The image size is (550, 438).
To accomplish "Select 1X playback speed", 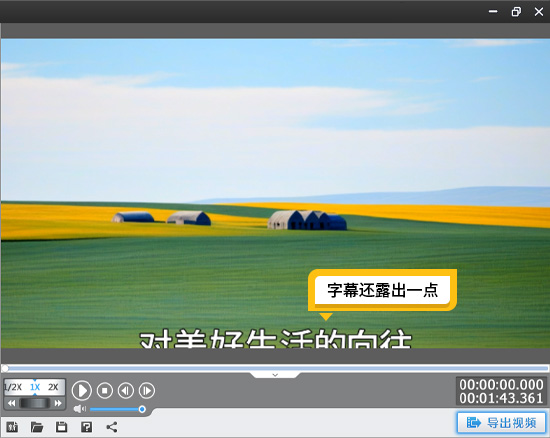I will (35, 387).
